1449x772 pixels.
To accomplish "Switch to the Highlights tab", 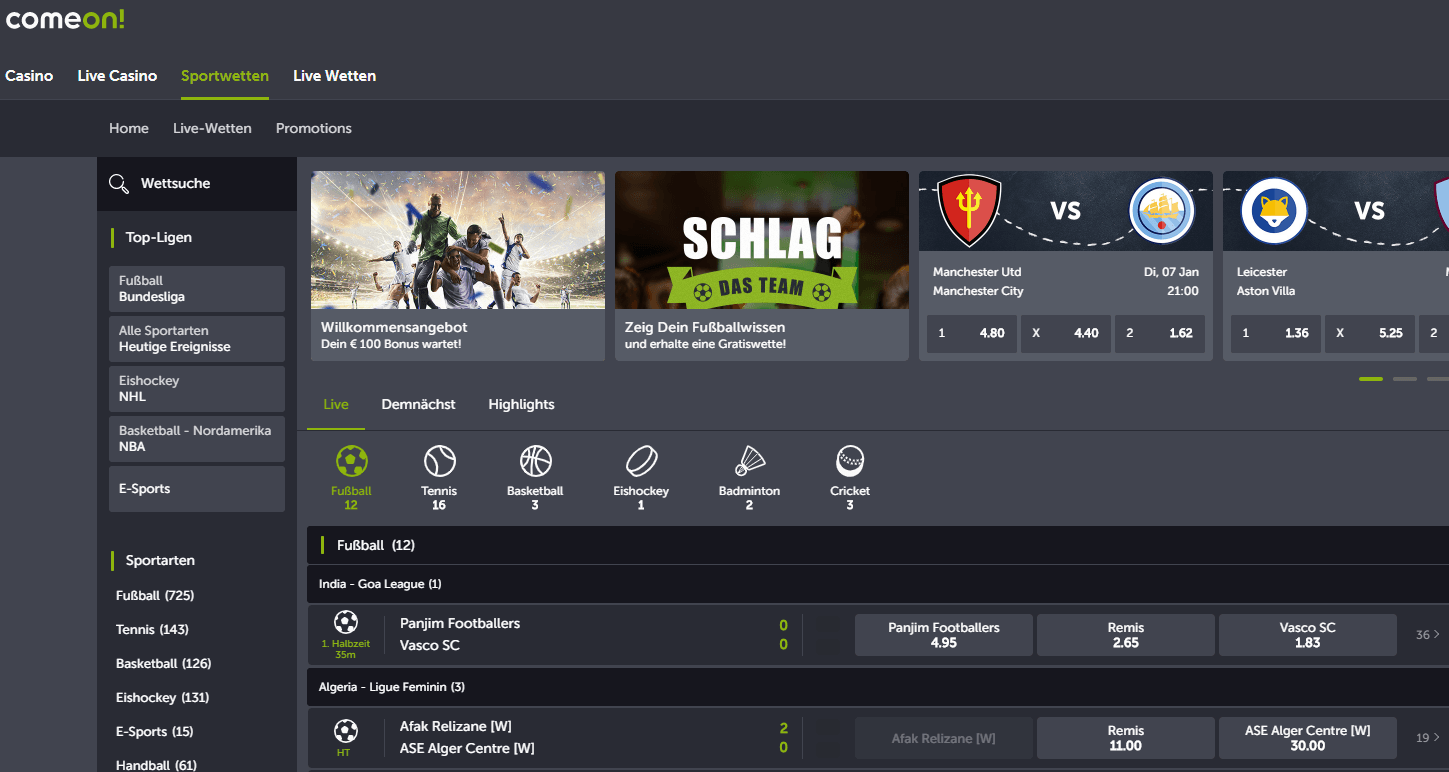I will (x=521, y=404).
